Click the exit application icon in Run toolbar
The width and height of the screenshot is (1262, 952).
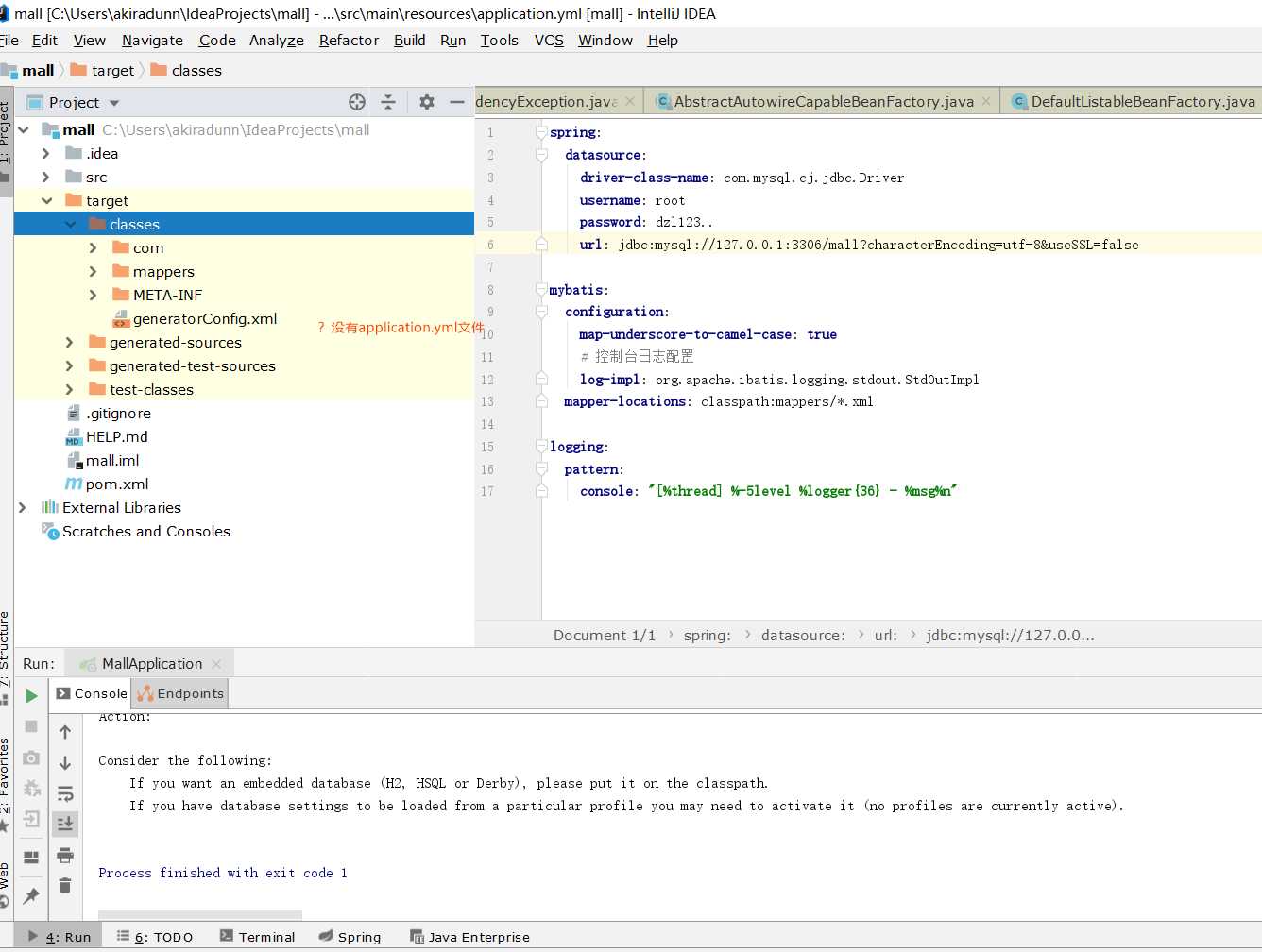click(x=31, y=819)
